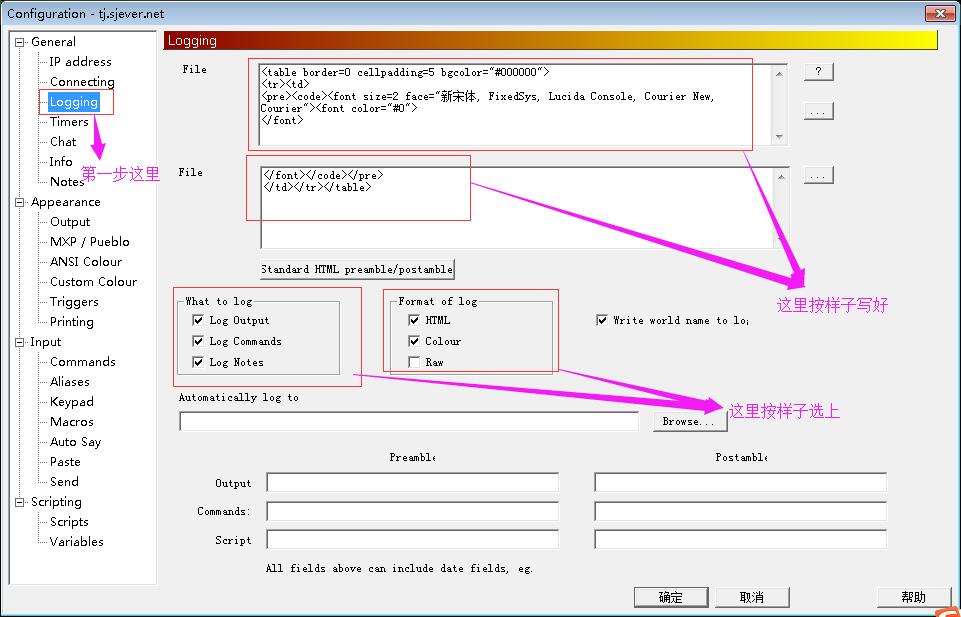Click the Output preamble field
The width and height of the screenshot is (961, 617).
tap(412, 482)
